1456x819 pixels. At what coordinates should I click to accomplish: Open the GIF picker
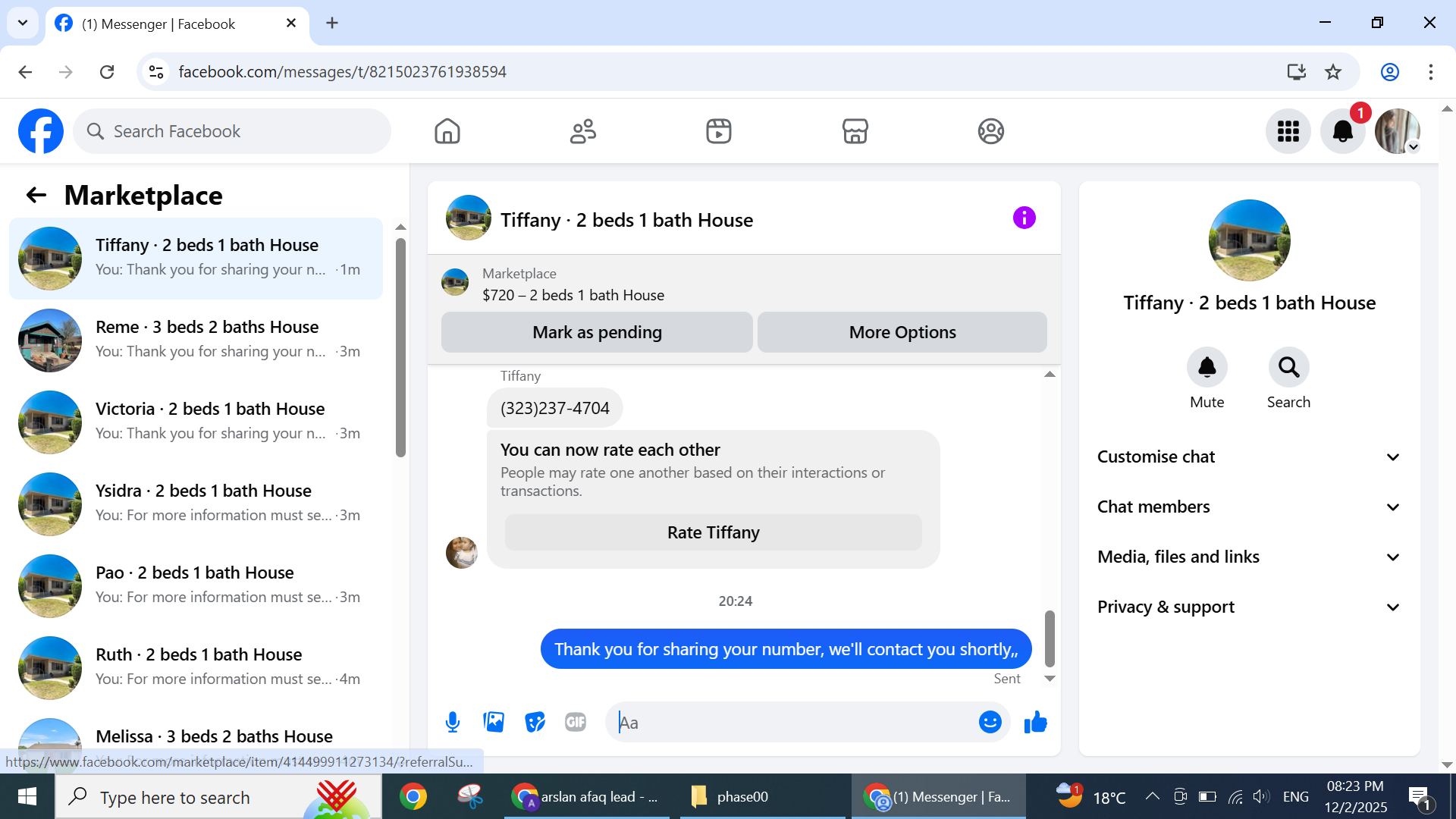click(576, 722)
